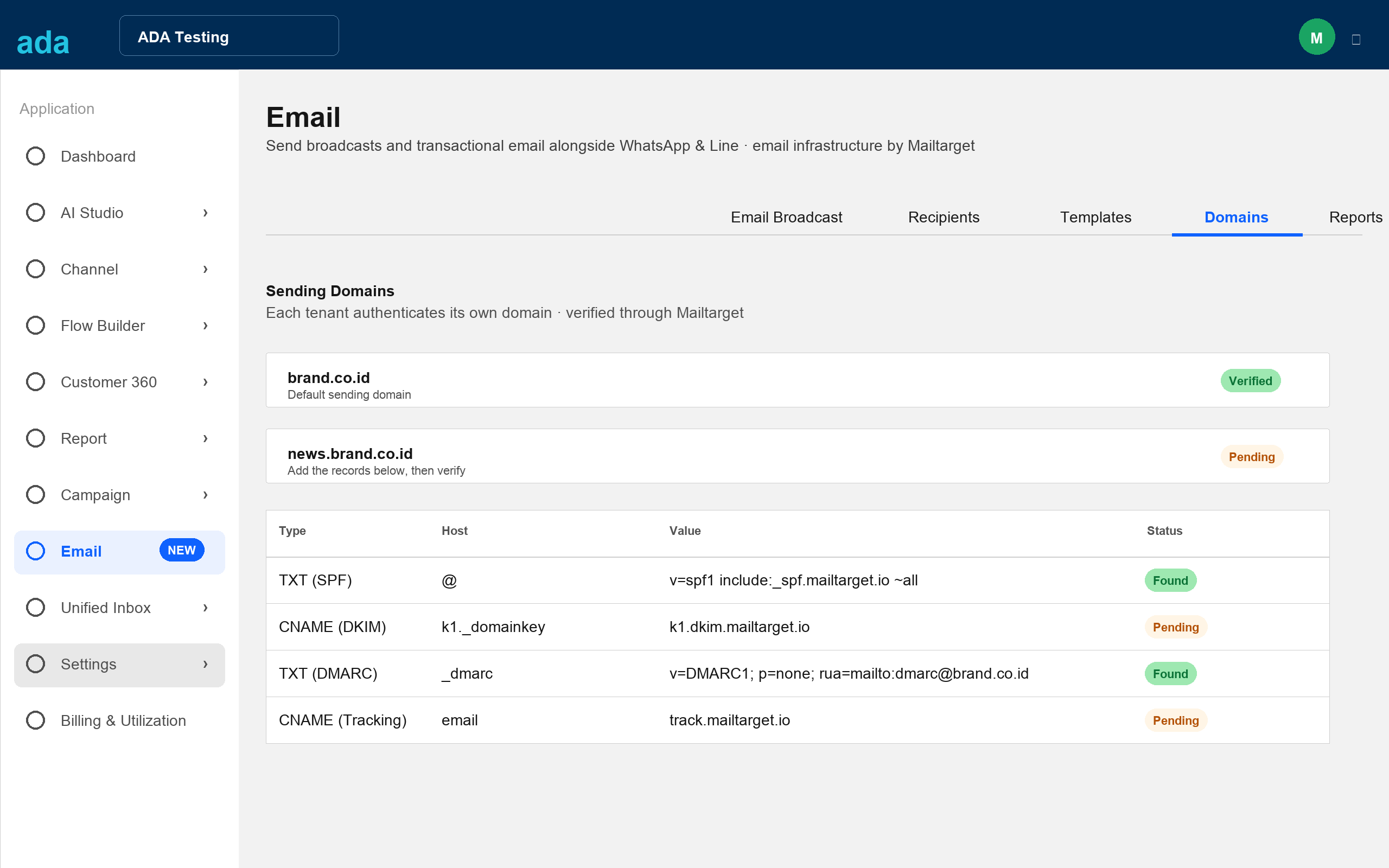Click the TXT (SPF) type cell
1389x868 pixels.
click(315, 580)
